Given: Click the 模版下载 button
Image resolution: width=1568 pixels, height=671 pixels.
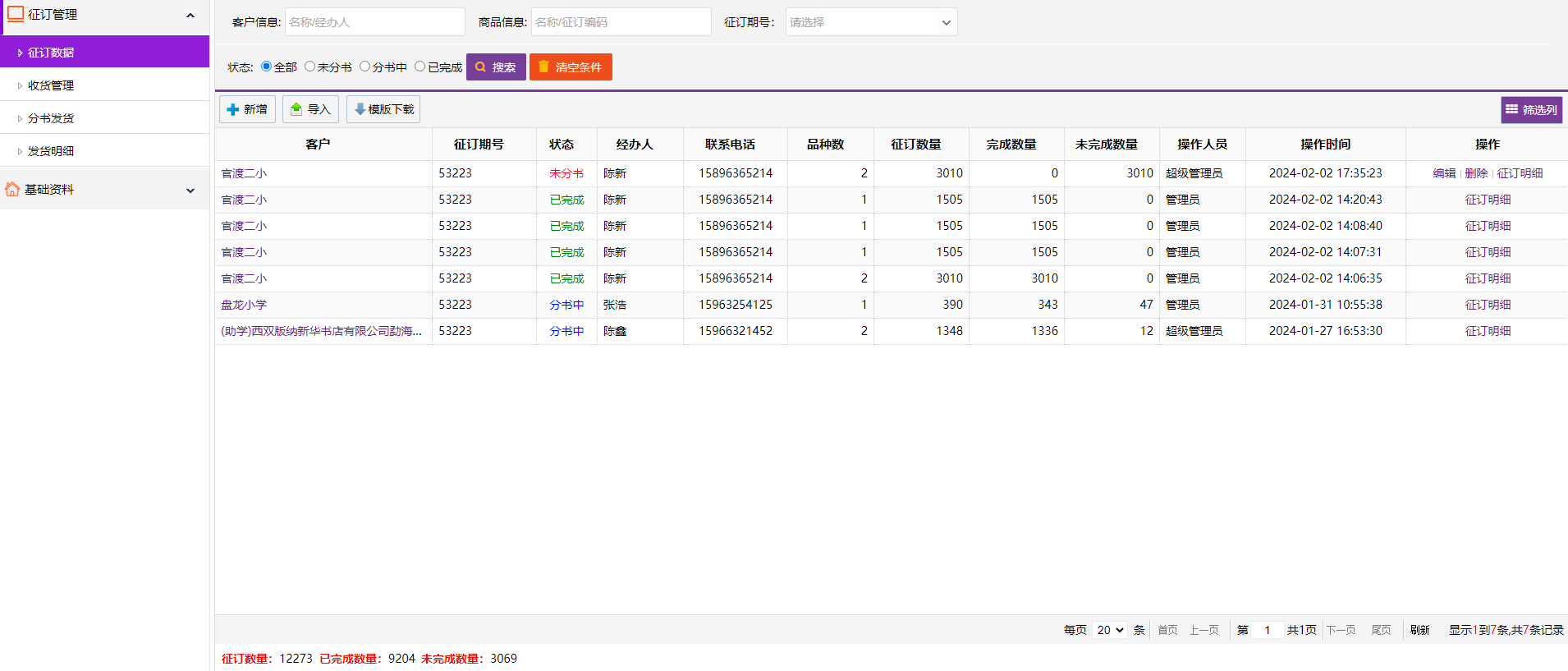Looking at the screenshot, I should [383, 109].
